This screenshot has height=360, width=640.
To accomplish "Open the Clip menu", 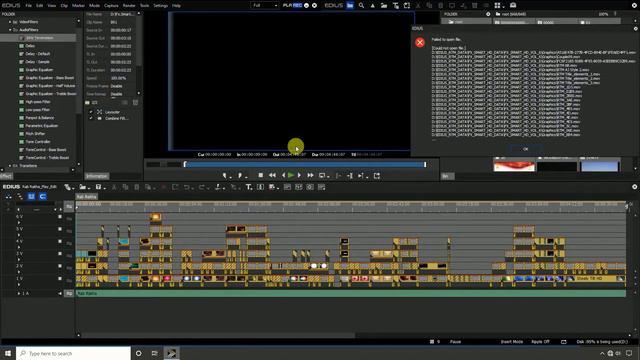I will (x=64, y=6).
